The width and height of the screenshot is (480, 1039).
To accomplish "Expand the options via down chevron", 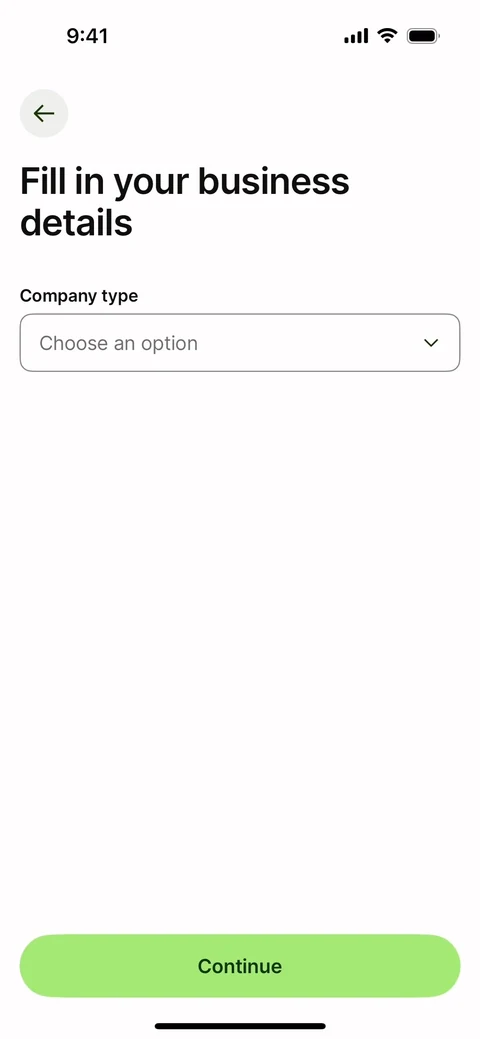I will point(431,343).
